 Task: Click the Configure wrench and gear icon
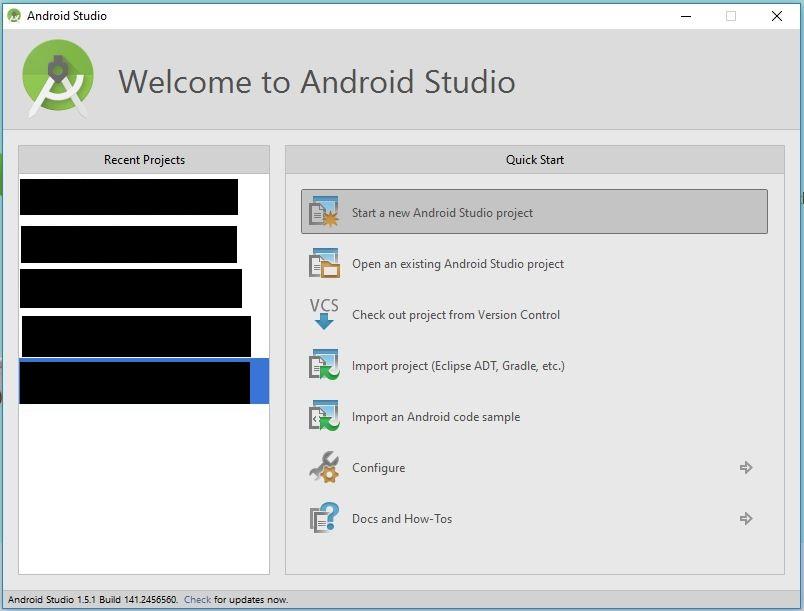point(324,468)
